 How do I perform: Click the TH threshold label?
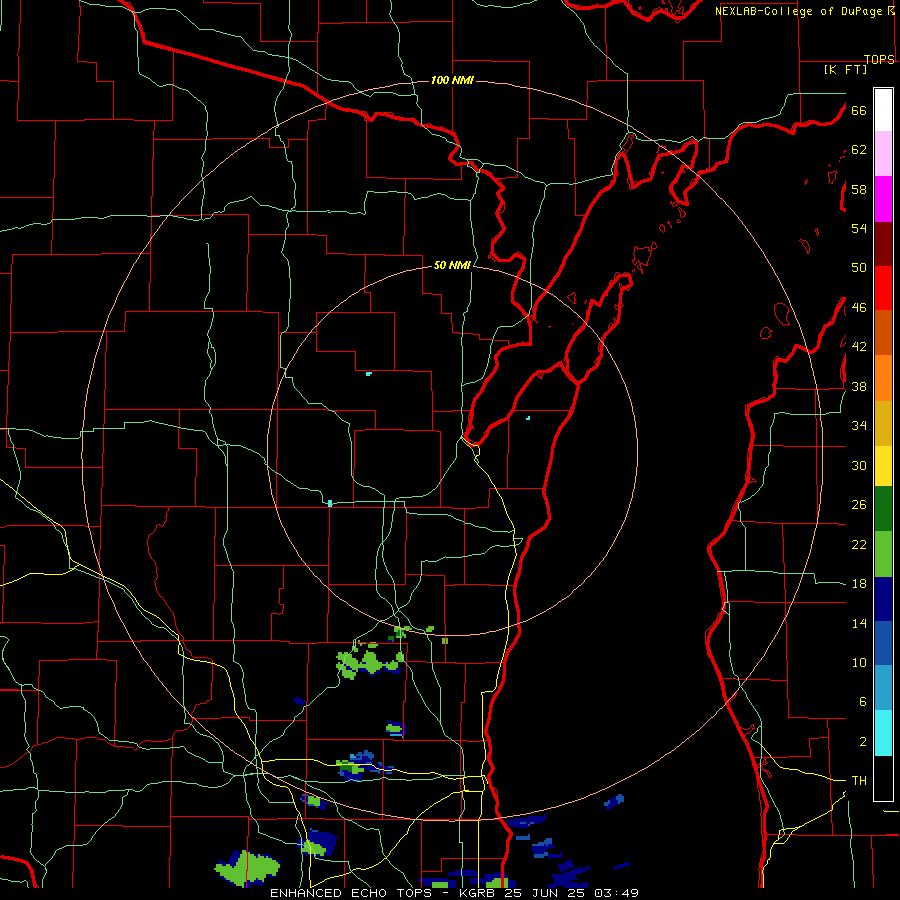pyautogui.click(x=859, y=781)
